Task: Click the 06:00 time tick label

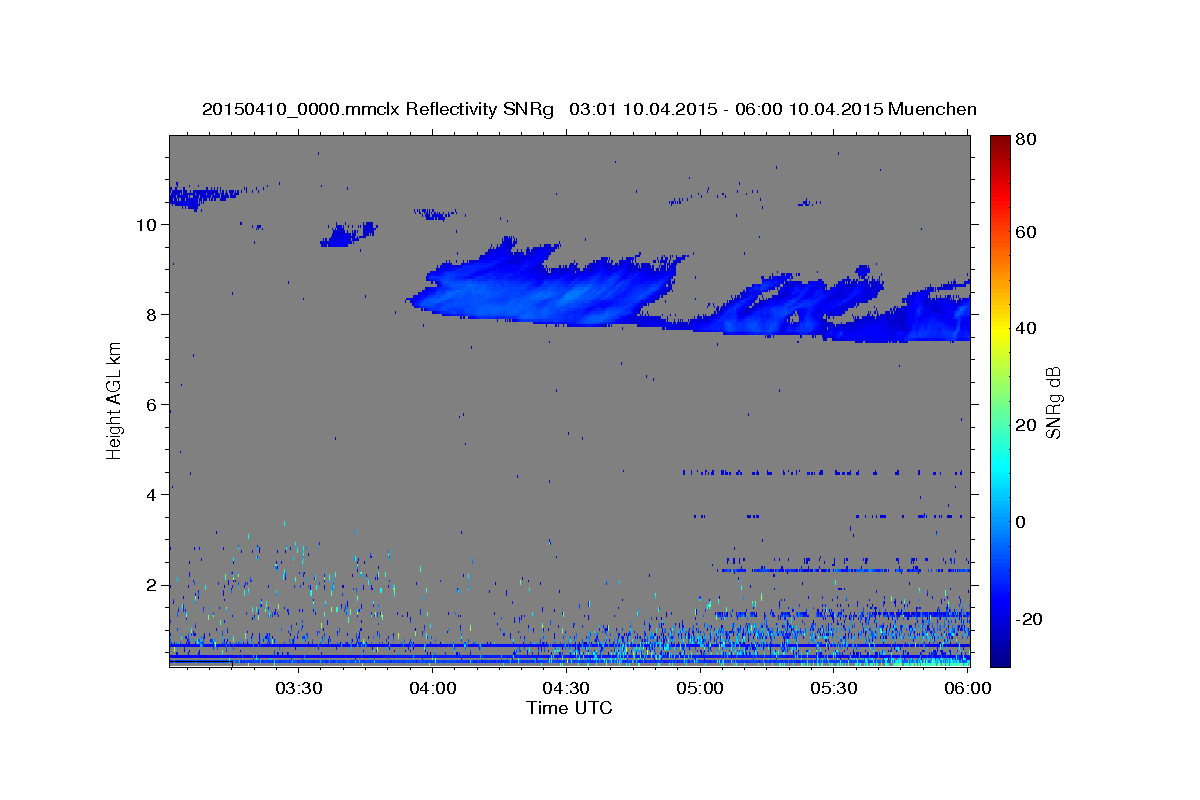Action: 967,689
